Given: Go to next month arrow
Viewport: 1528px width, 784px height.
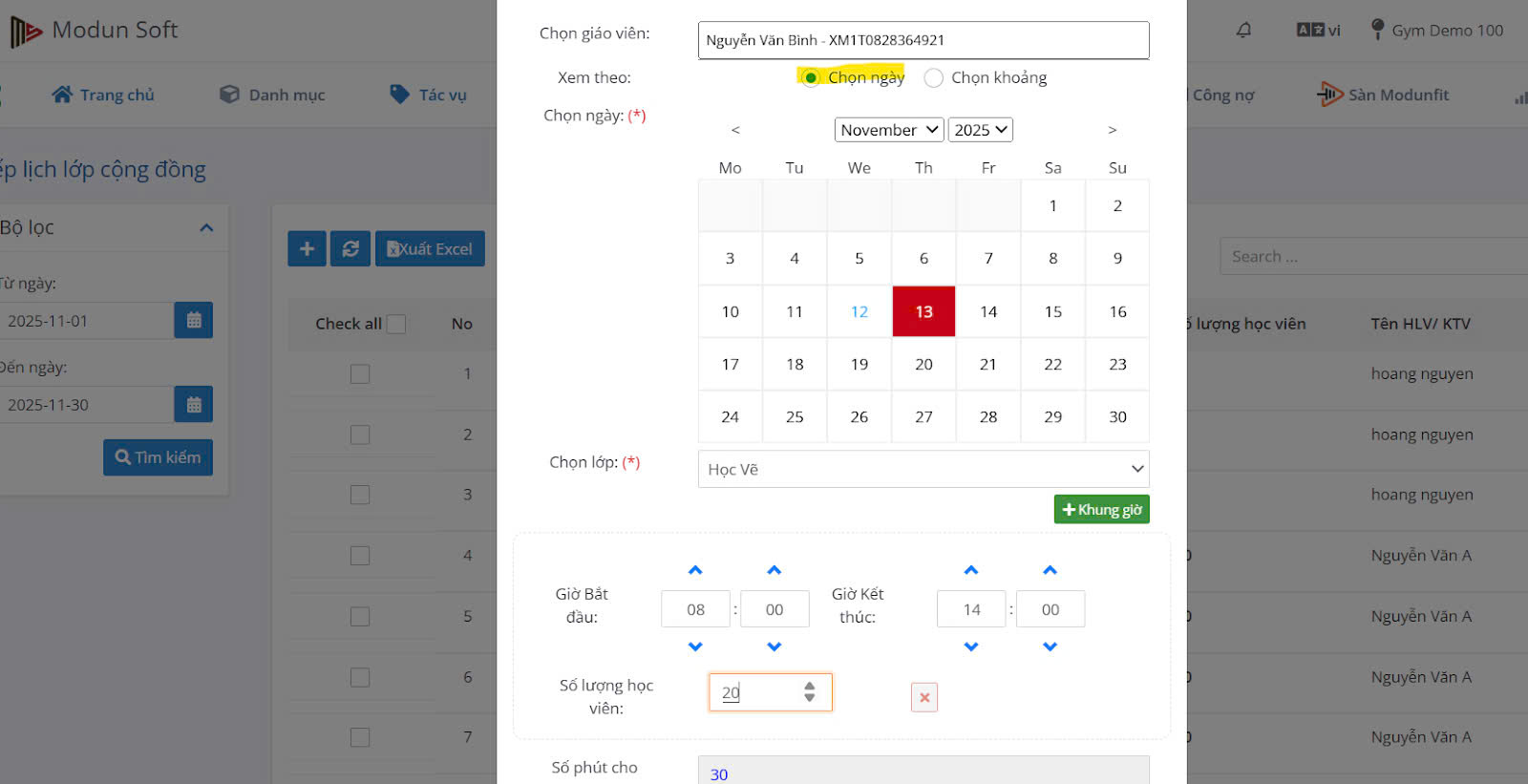Looking at the screenshot, I should point(1112,130).
